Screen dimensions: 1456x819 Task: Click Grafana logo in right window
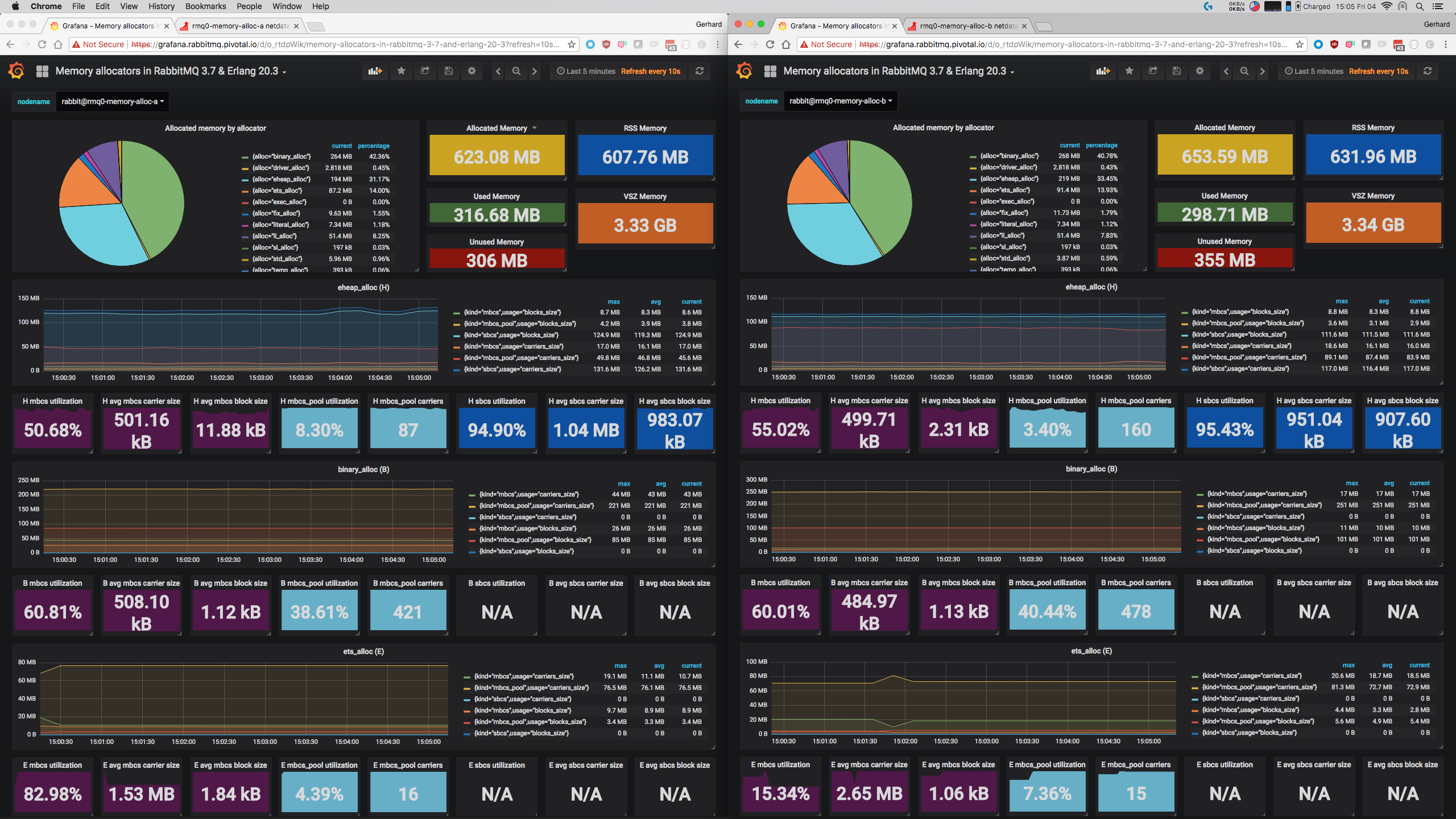pyautogui.click(x=744, y=71)
